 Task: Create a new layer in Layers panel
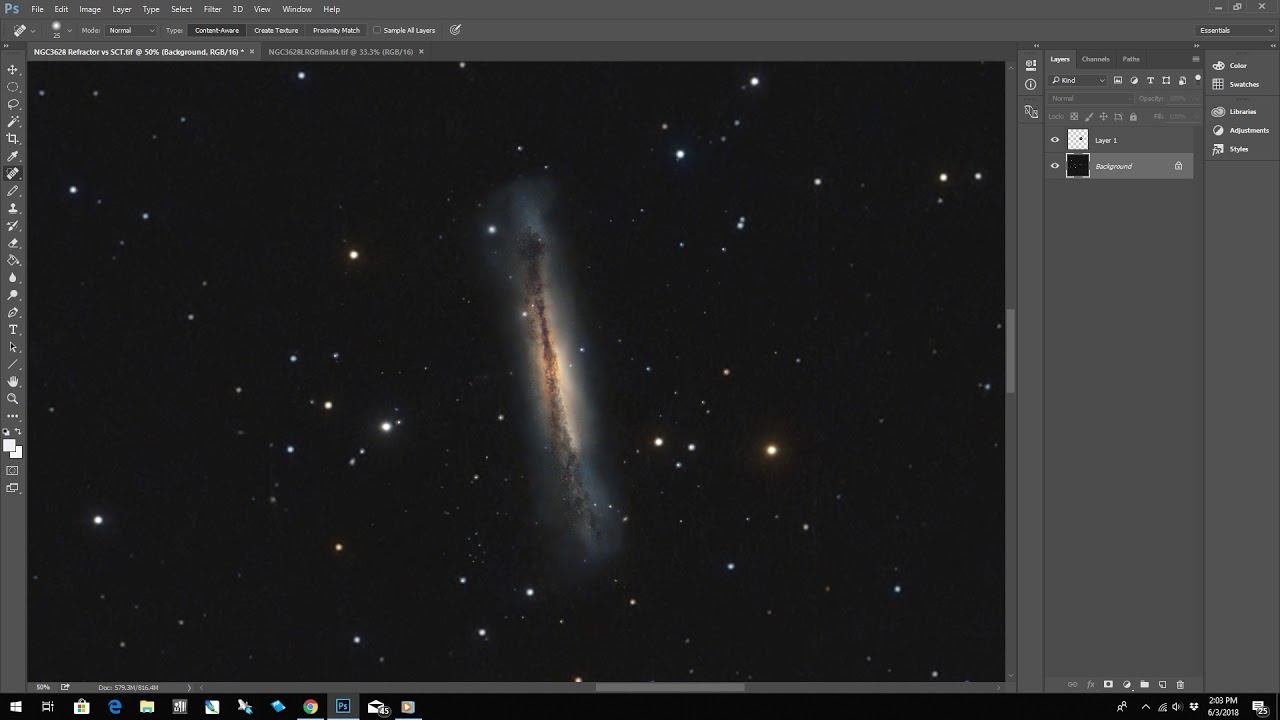pyautogui.click(x=1162, y=685)
